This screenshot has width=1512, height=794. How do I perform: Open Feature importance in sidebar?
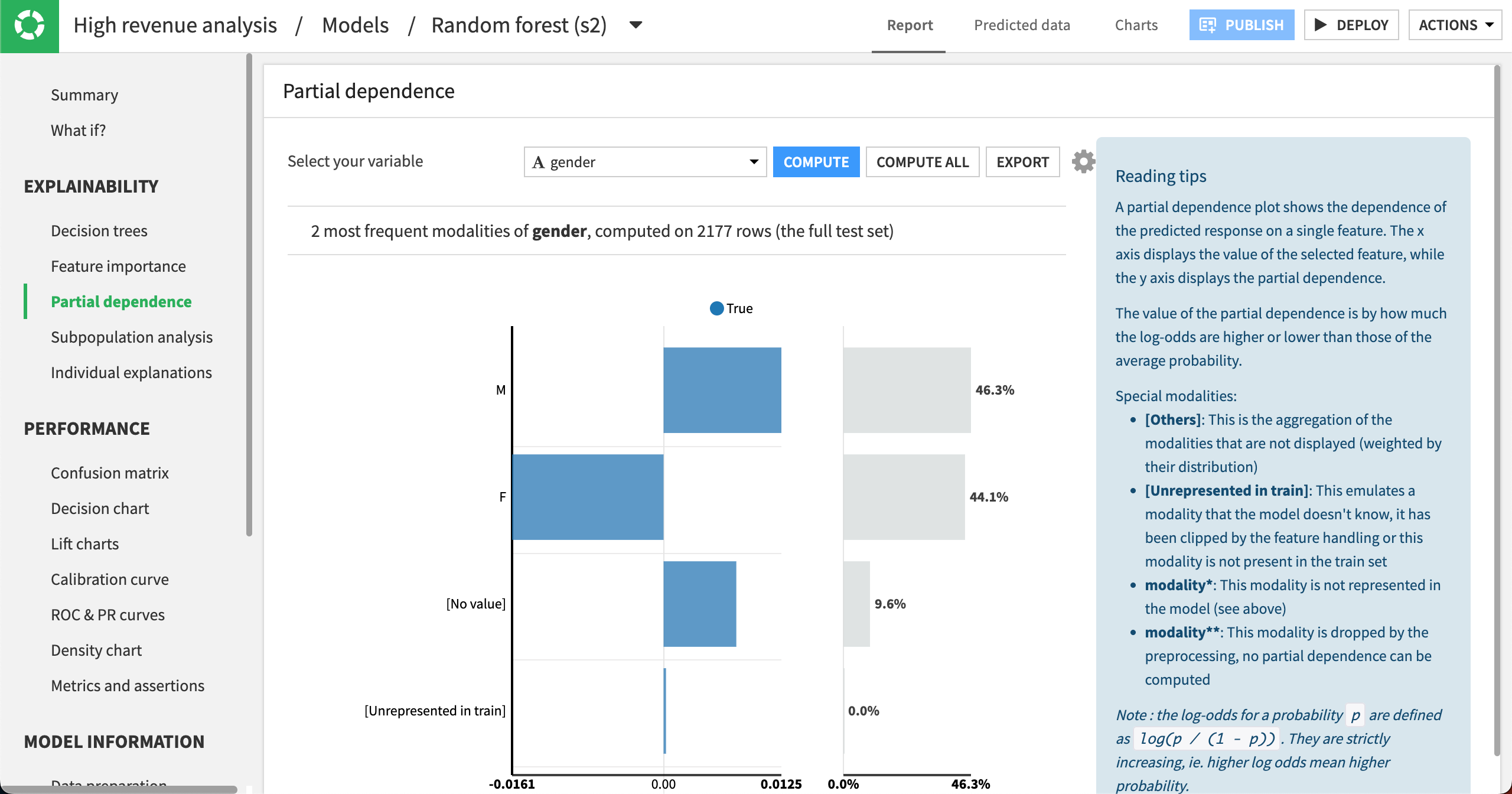point(118,266)
